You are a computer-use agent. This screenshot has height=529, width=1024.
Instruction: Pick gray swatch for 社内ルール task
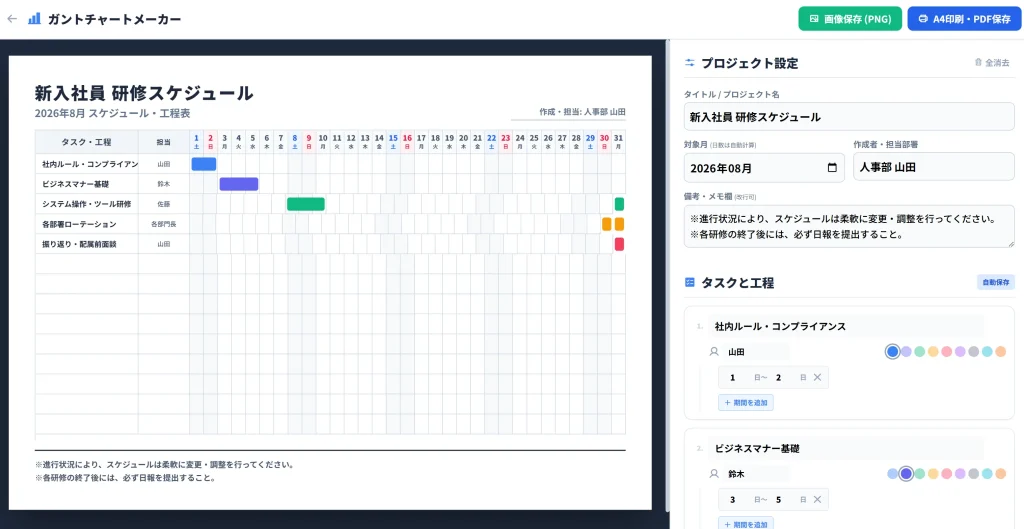tap(974, 351)
